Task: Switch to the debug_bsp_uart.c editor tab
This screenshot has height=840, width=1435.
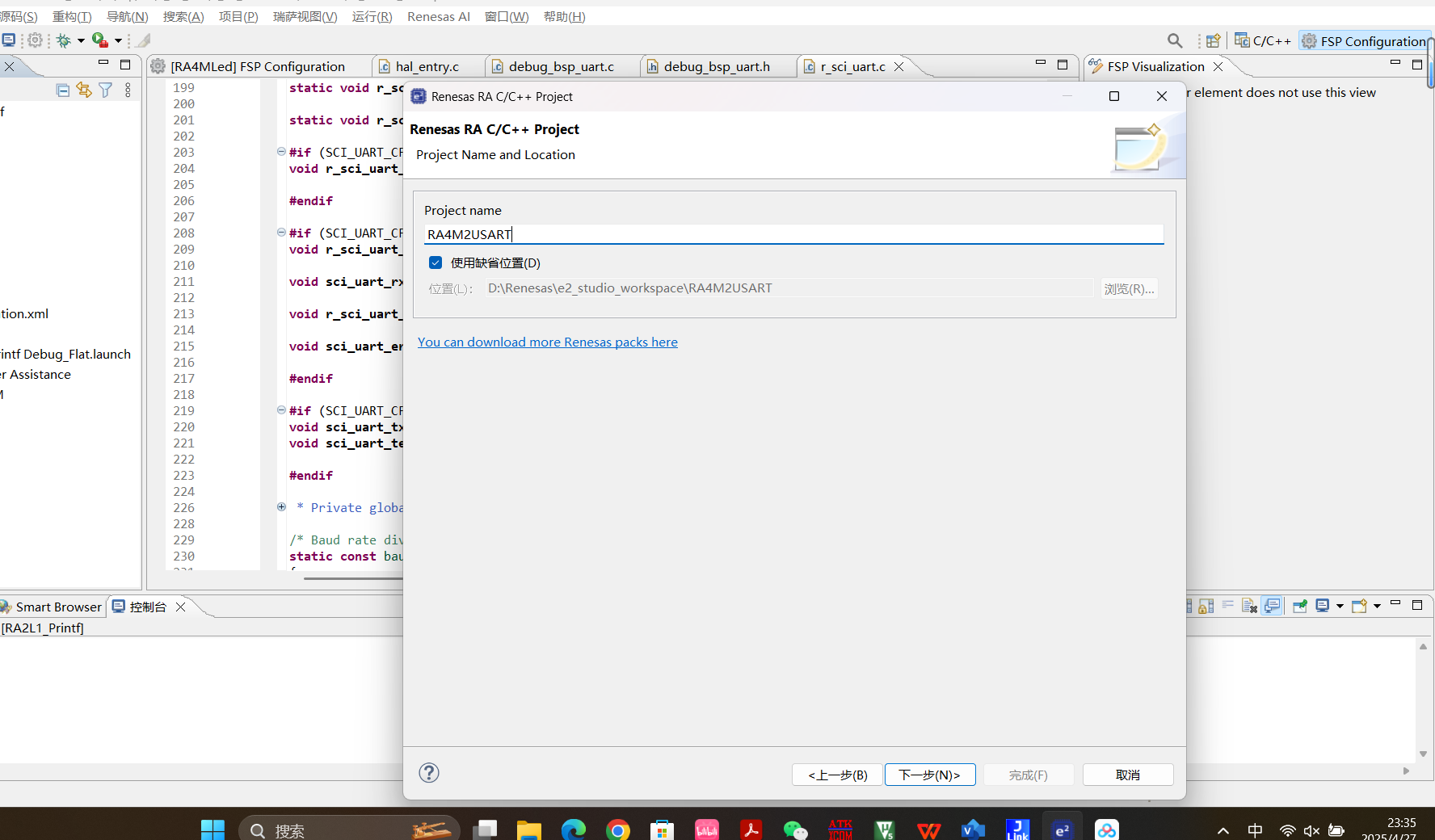Action: (x=562, y=66)
